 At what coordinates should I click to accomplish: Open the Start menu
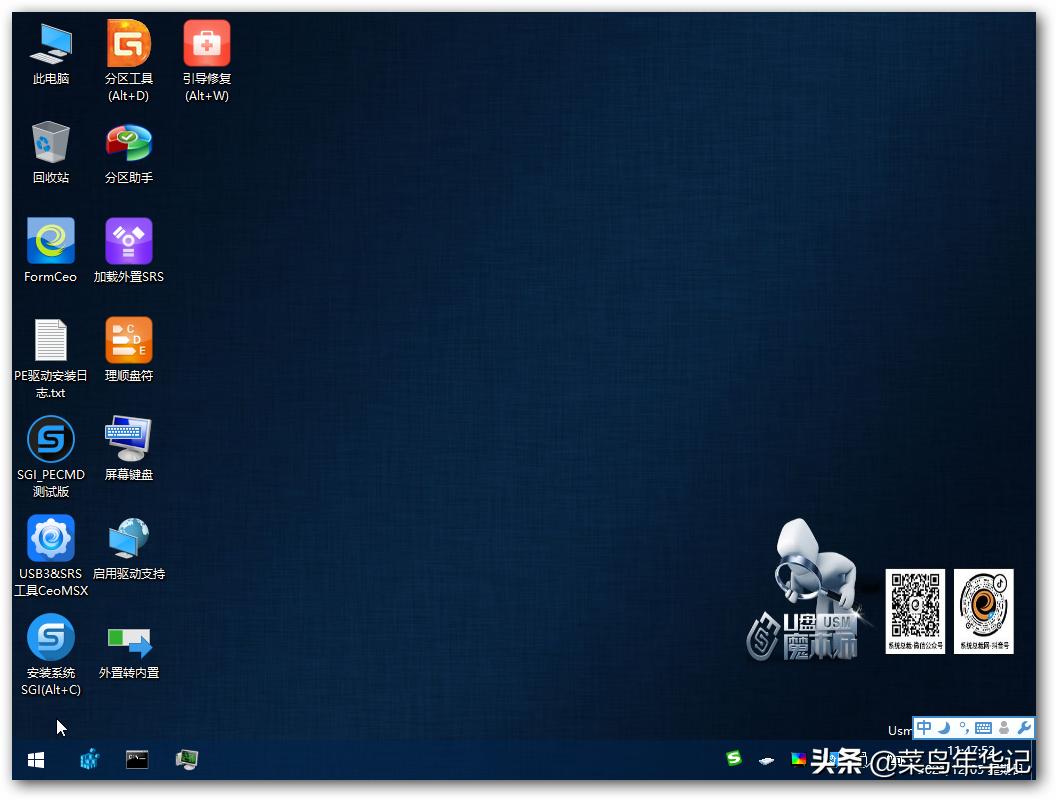coord(35,760)
